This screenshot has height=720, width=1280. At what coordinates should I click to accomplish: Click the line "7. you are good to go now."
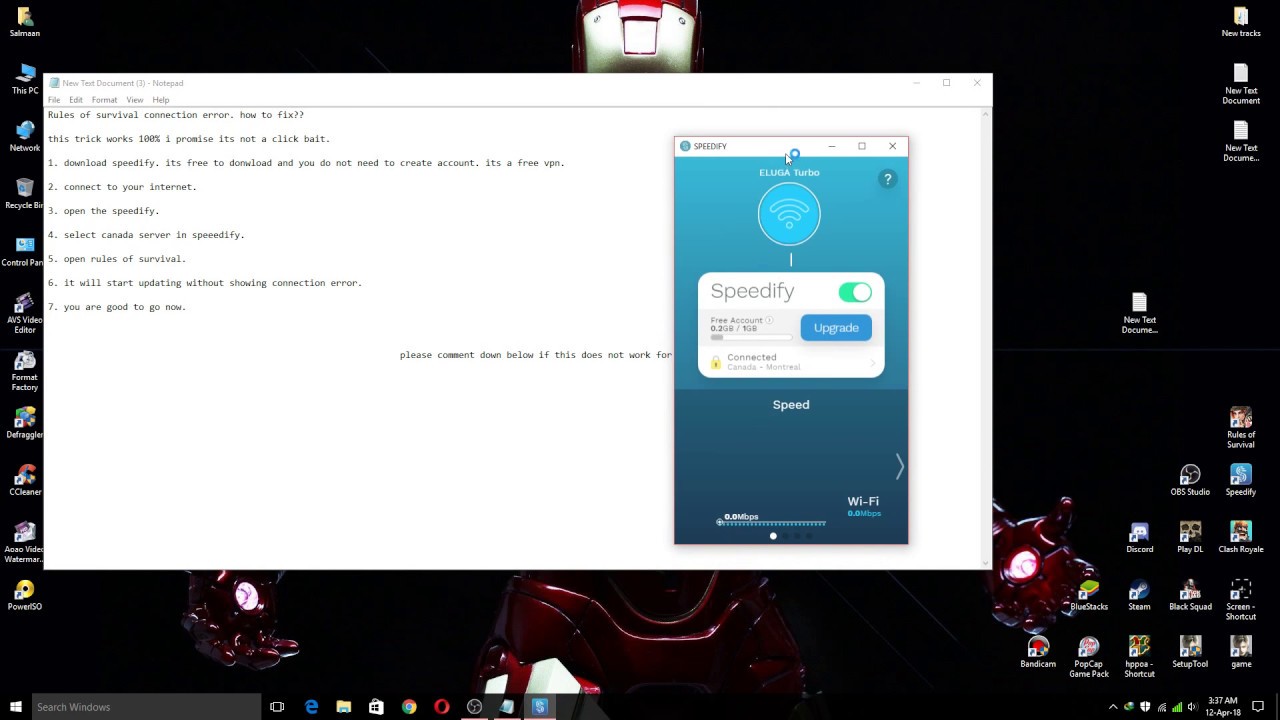click(x=117, y=307)
